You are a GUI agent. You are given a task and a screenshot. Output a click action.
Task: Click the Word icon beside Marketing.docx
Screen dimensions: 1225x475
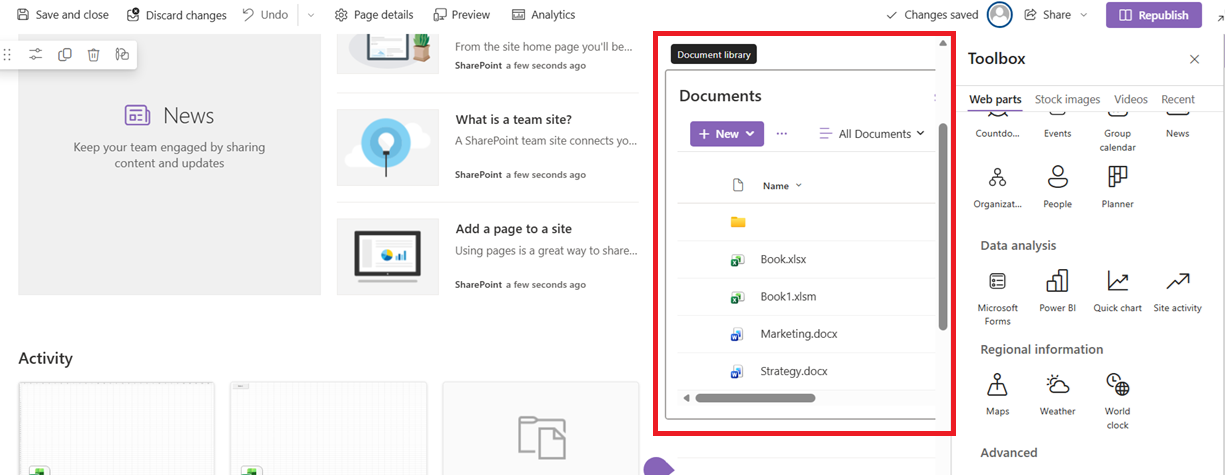(737, 334)
